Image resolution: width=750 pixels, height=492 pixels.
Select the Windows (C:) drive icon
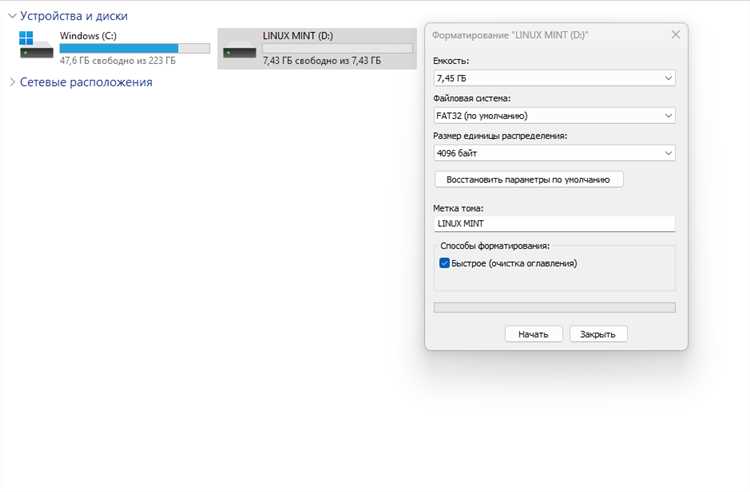pos(36,45)
